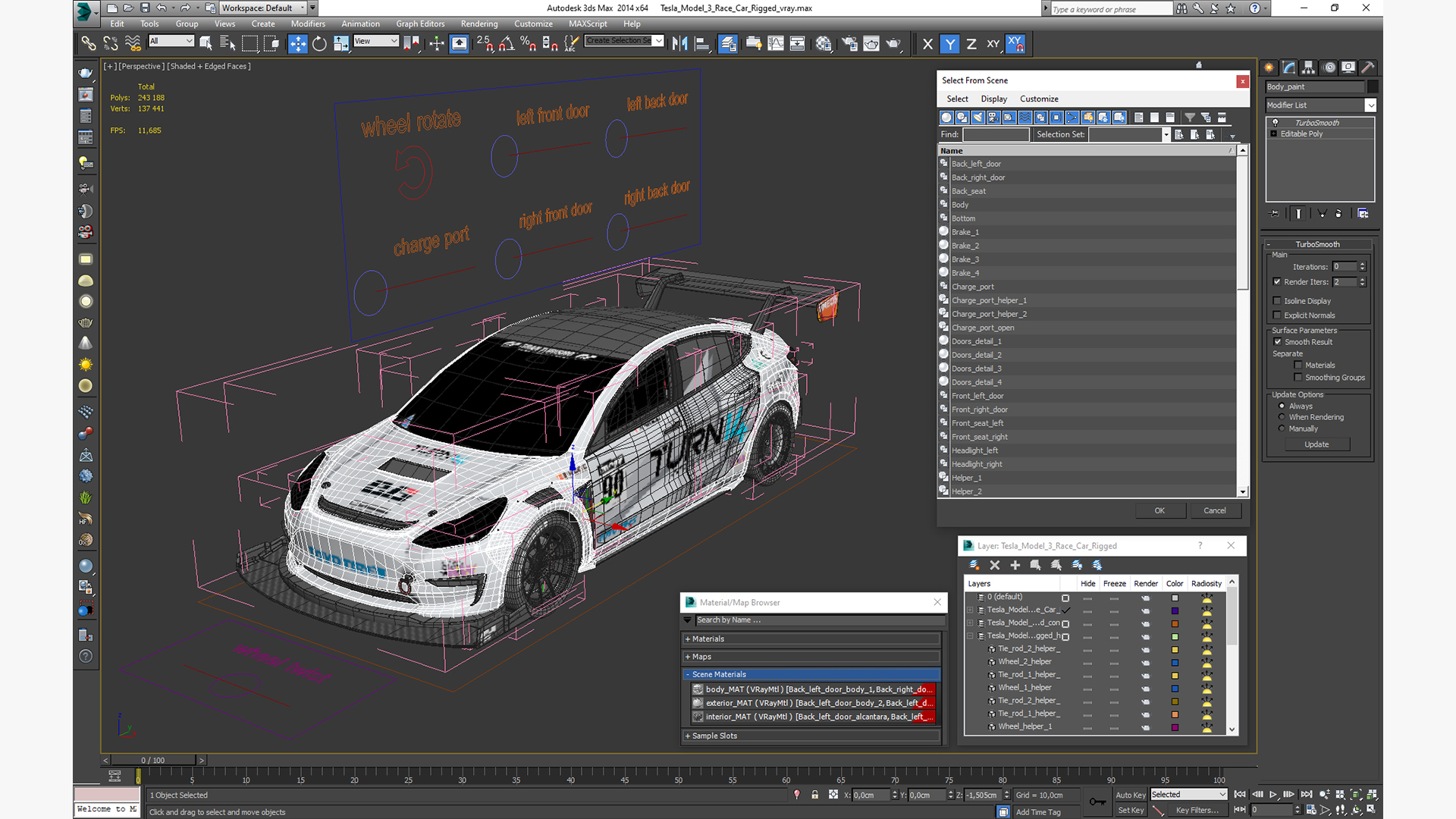Select the When Rendering update option
The image size is (1456, 819).
(1282, 417)
